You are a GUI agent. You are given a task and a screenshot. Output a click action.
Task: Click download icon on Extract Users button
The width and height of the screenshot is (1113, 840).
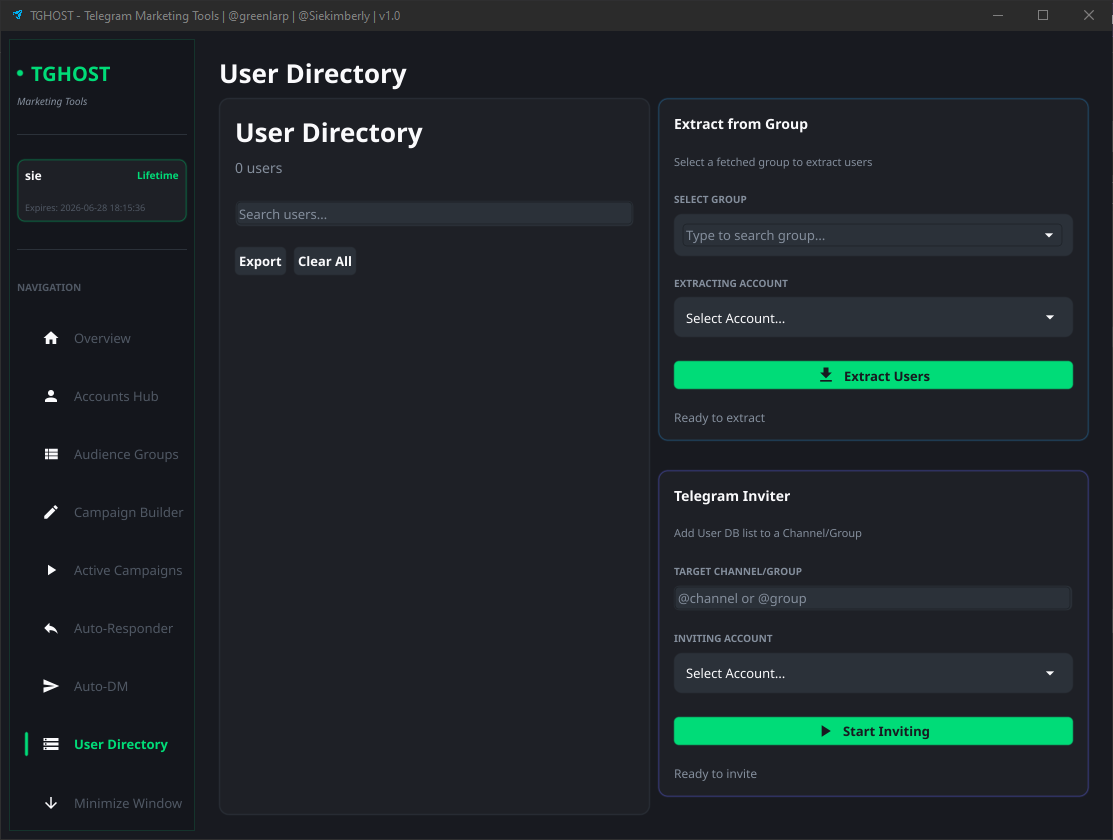[826, 375]
